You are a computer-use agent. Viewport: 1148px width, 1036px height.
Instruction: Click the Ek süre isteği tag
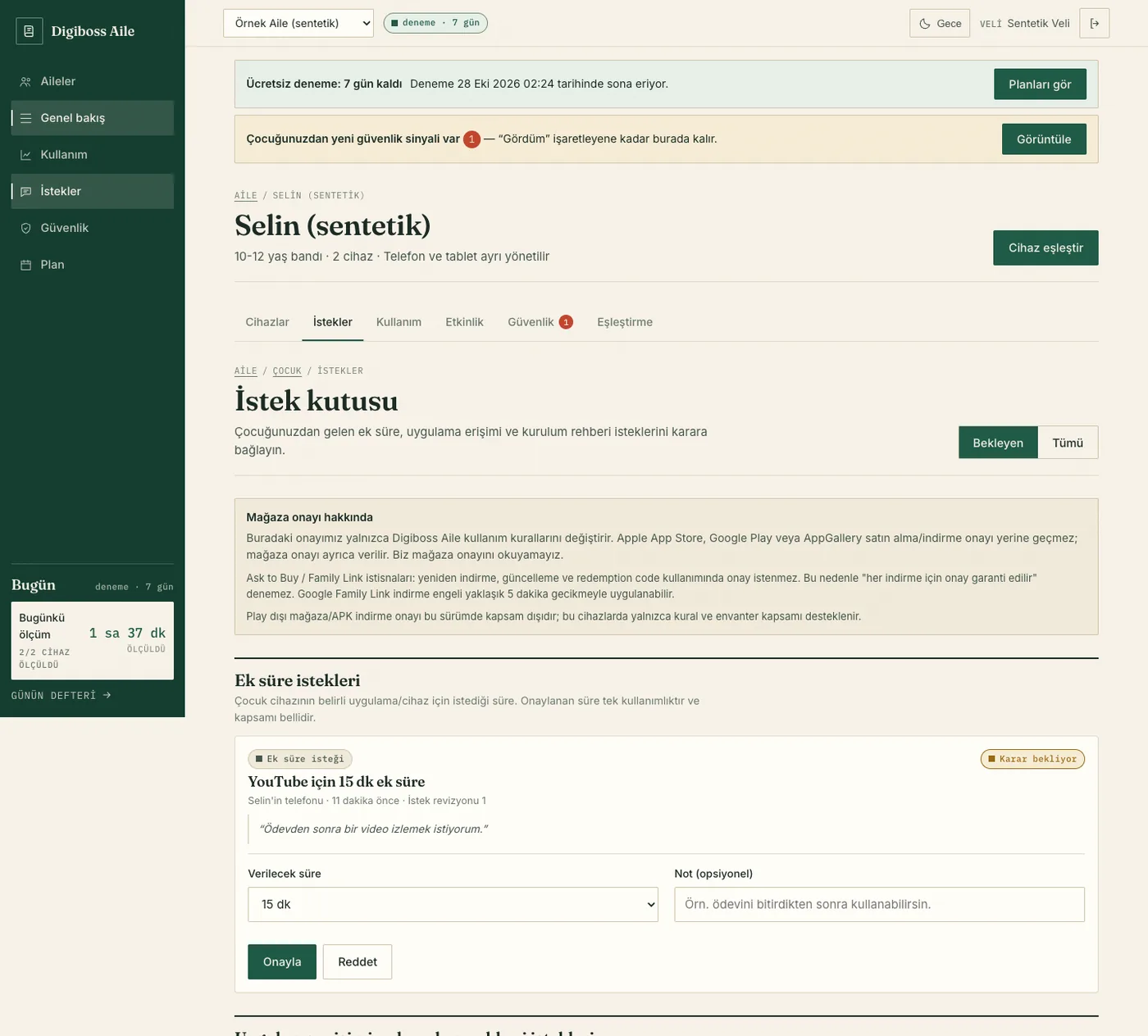click(x=300, y=759)
